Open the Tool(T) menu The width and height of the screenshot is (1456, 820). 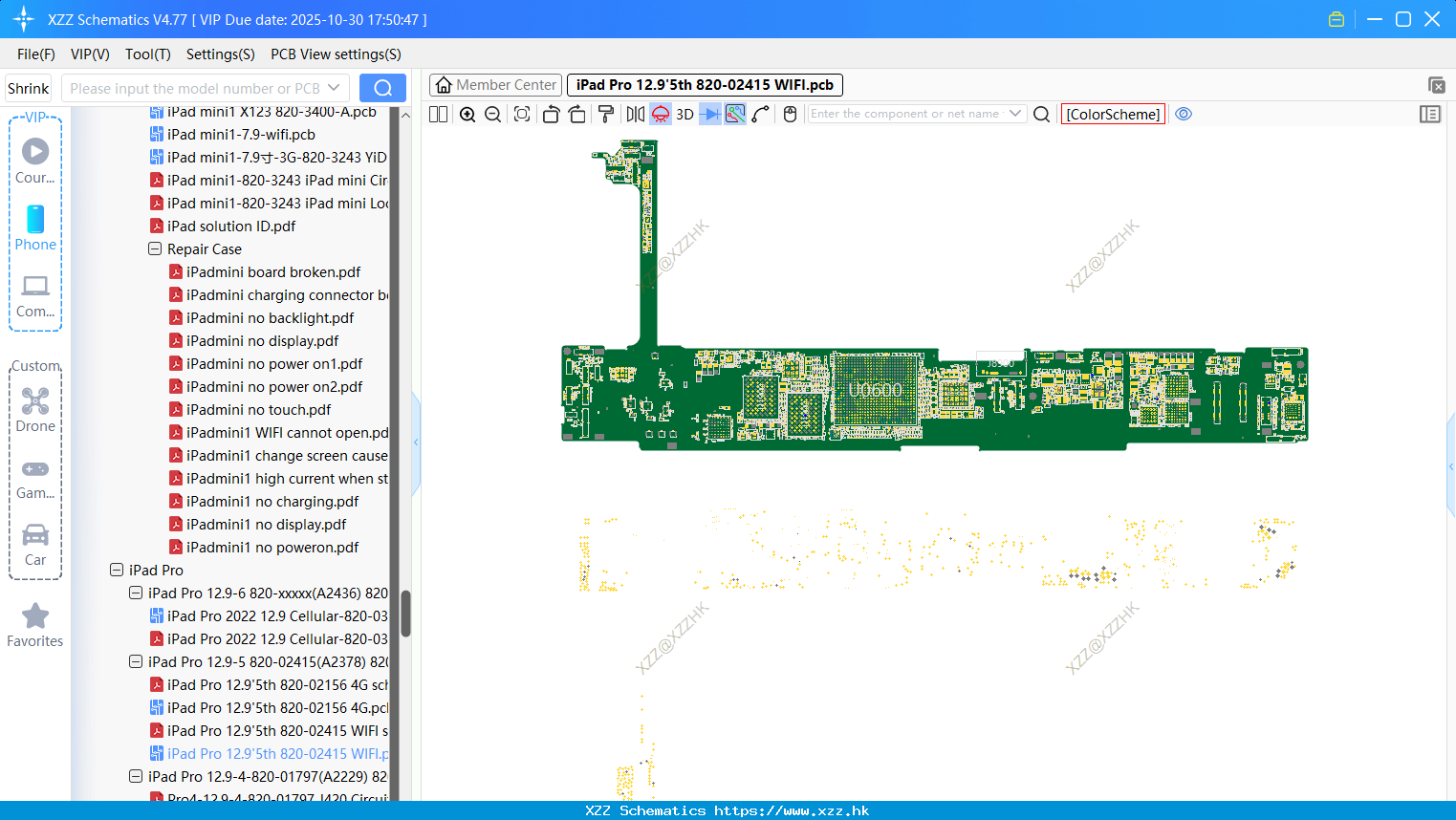[148, 54]
